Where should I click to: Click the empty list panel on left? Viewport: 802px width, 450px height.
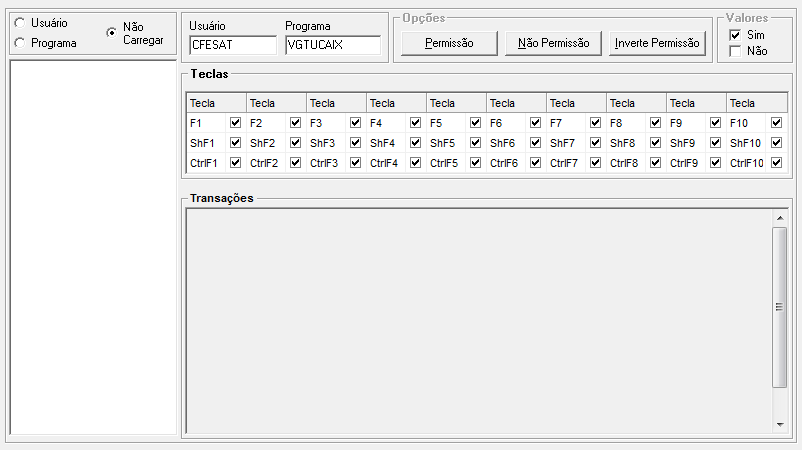pos(93,246)
